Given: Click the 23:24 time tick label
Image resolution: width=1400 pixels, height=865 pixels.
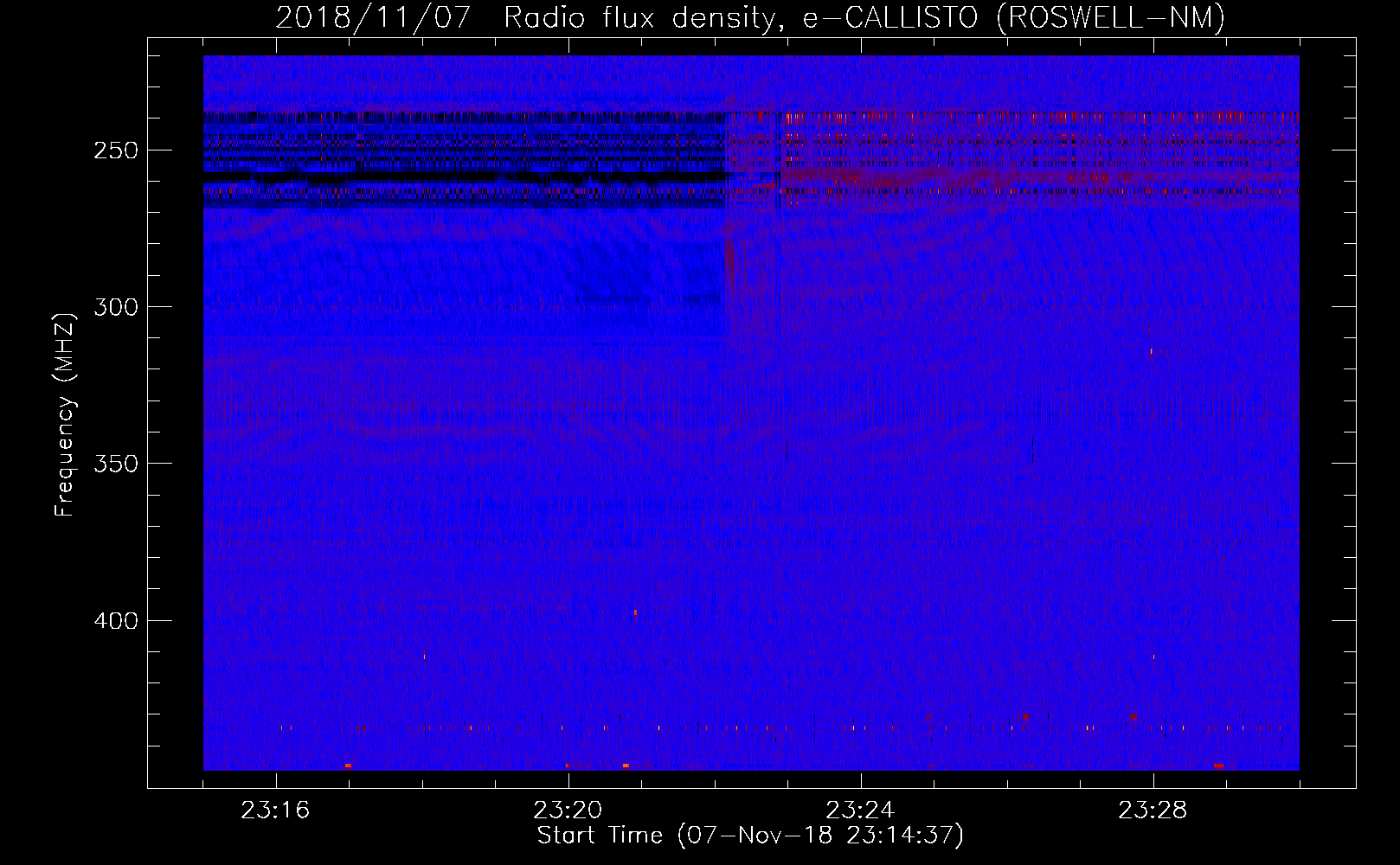Looking at the screenshot, I should pyautogui.click(x=860, y=811).
